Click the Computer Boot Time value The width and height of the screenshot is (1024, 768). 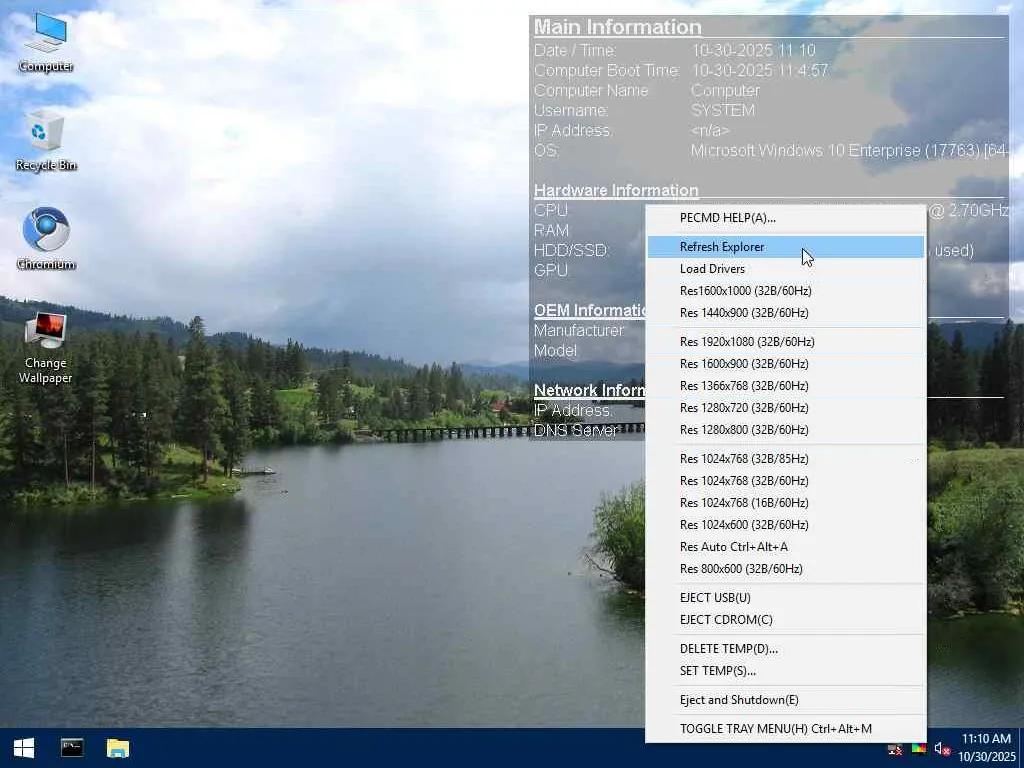pyautogui.click(x=760, y=71)
